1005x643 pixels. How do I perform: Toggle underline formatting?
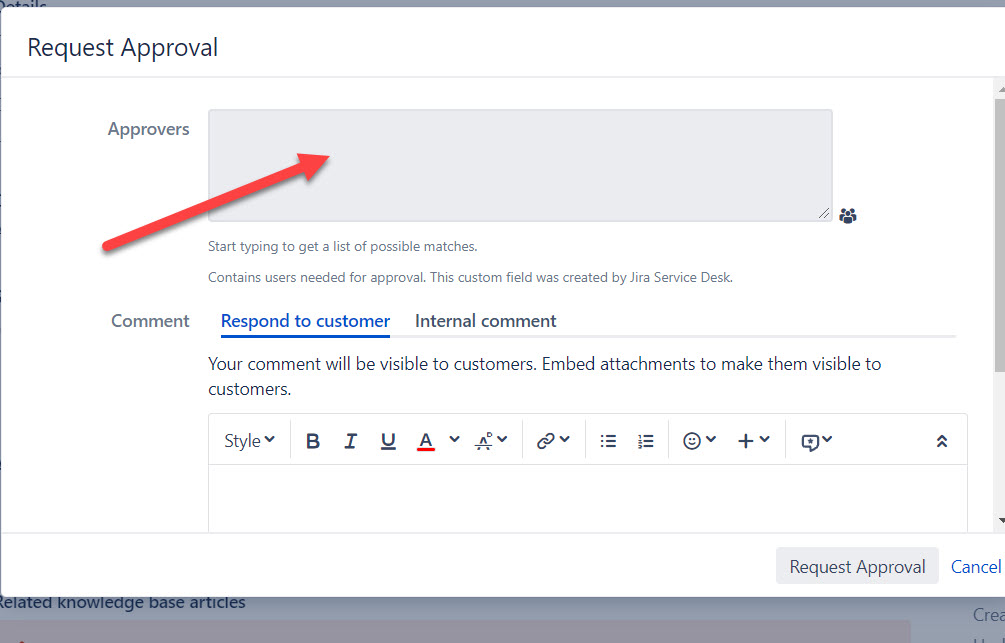tap(388, 441)
